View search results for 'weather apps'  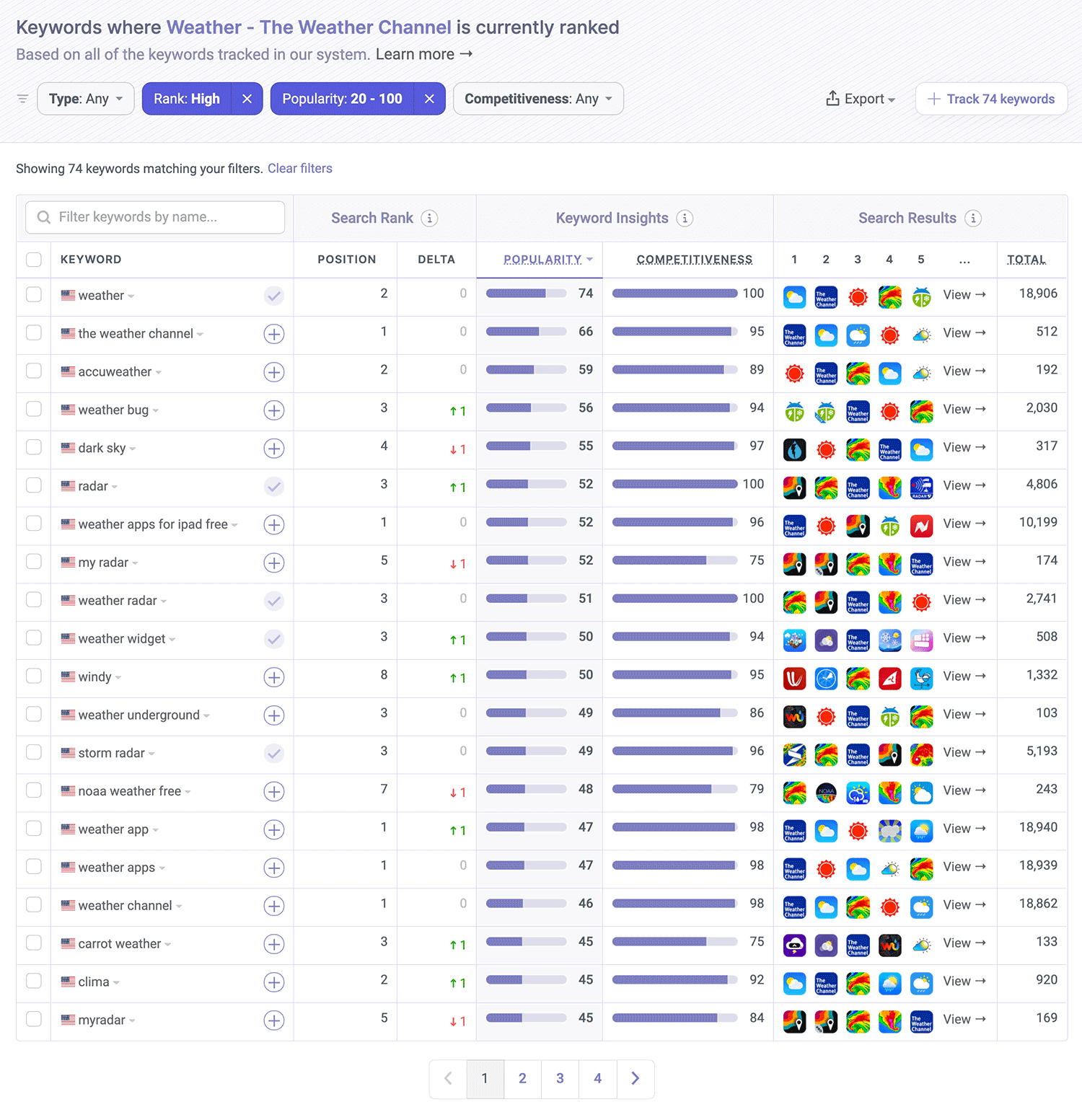click(964, 867)
